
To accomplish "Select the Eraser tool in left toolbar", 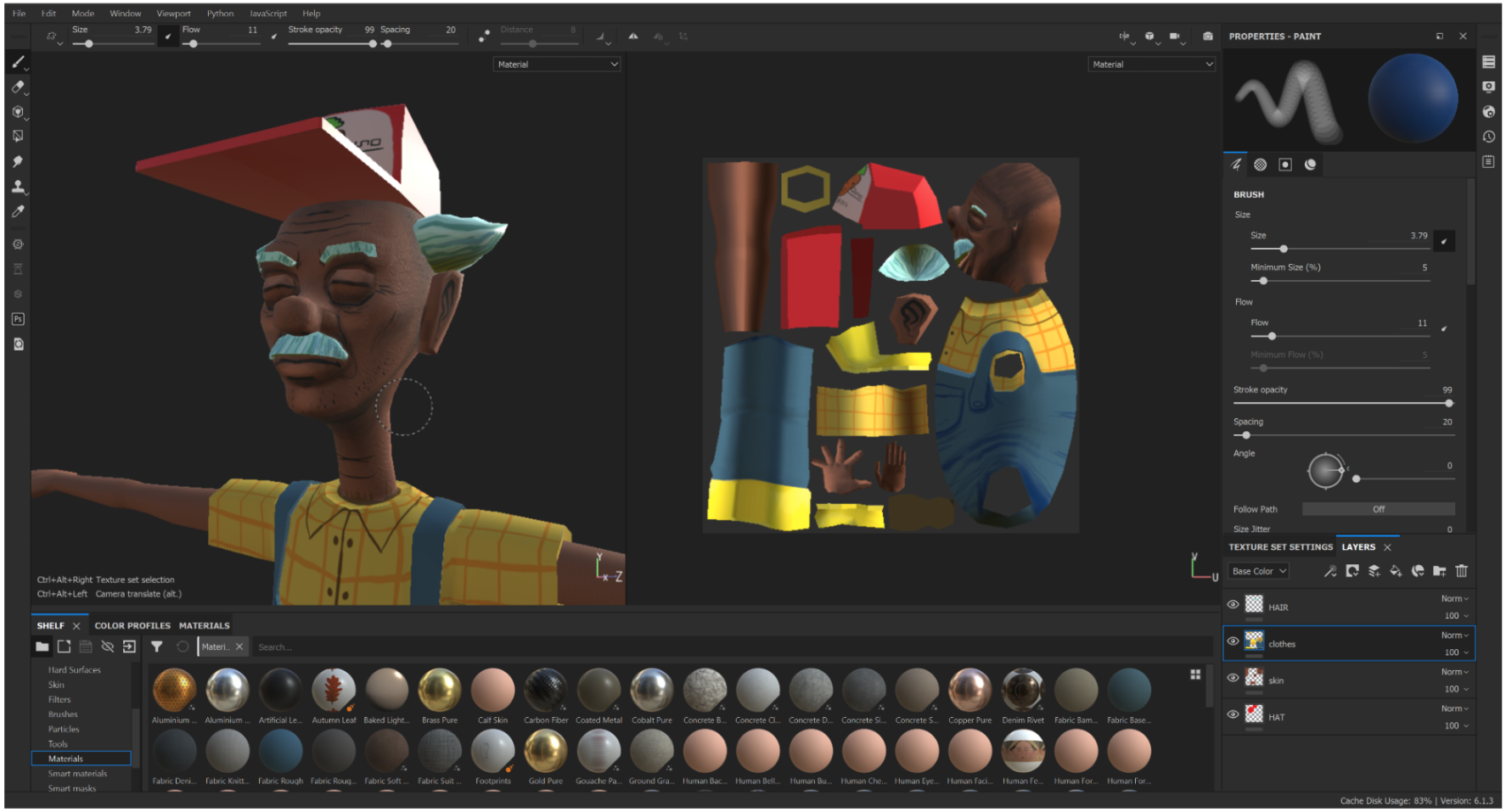I will pos(18,87).
